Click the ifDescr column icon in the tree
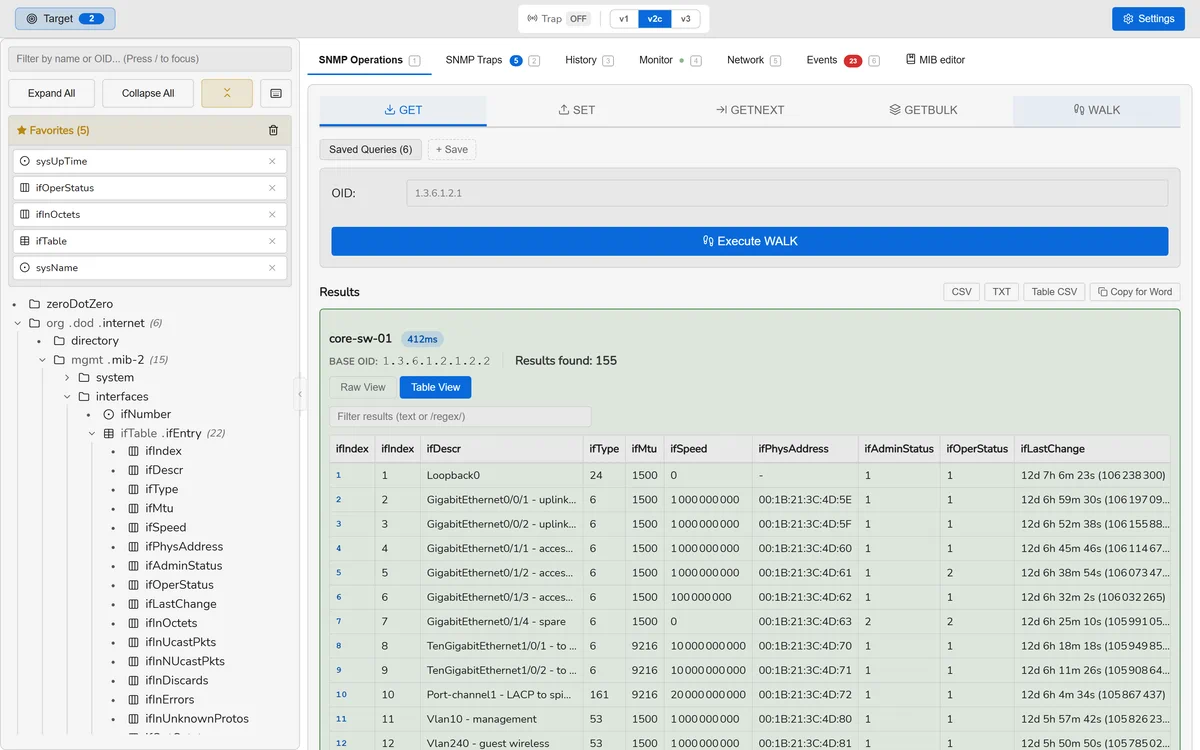Screen dimensions: 1200x750 (x=134, y=470)
